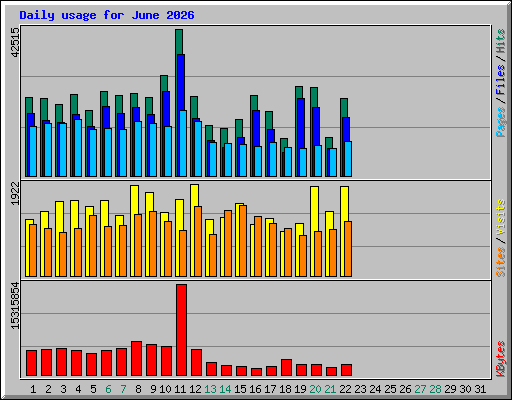This screenshot has width=512, height=400.
Task: Select green weekend day 21 label
Action: tap(330, 389)
